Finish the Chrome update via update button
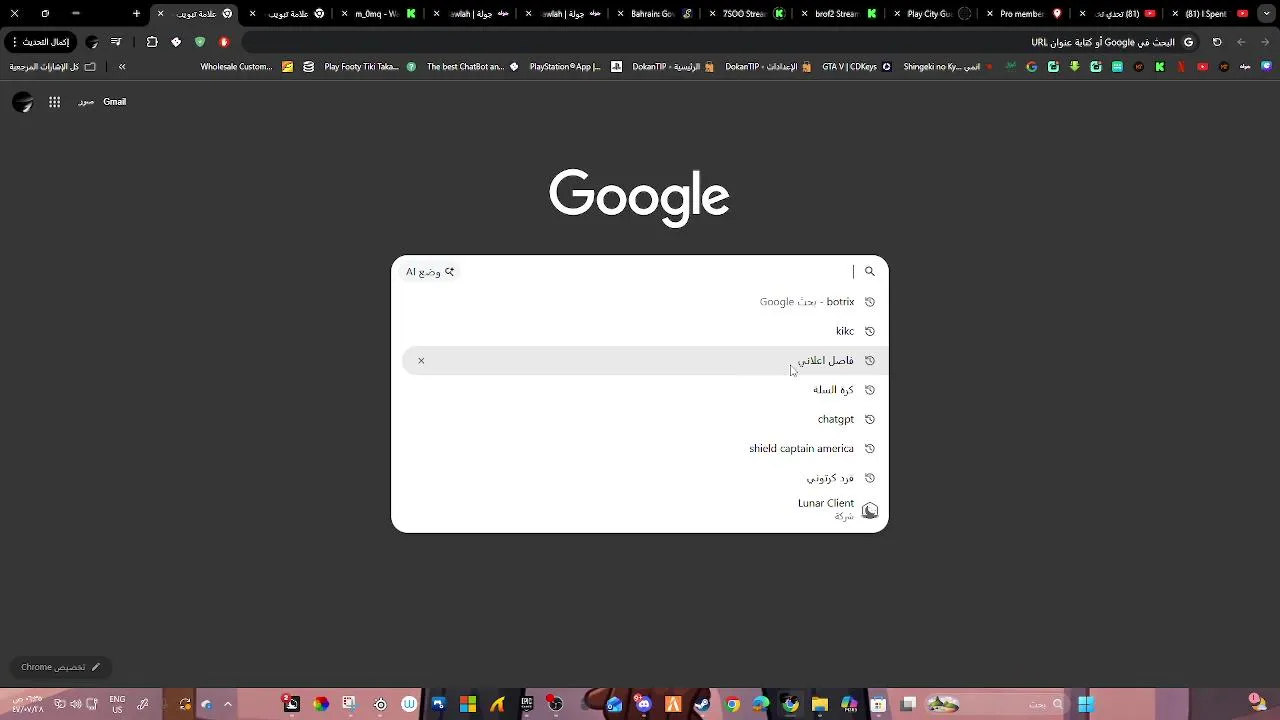The width and height of the screenshot is (1280, 720). pos(40,42)
